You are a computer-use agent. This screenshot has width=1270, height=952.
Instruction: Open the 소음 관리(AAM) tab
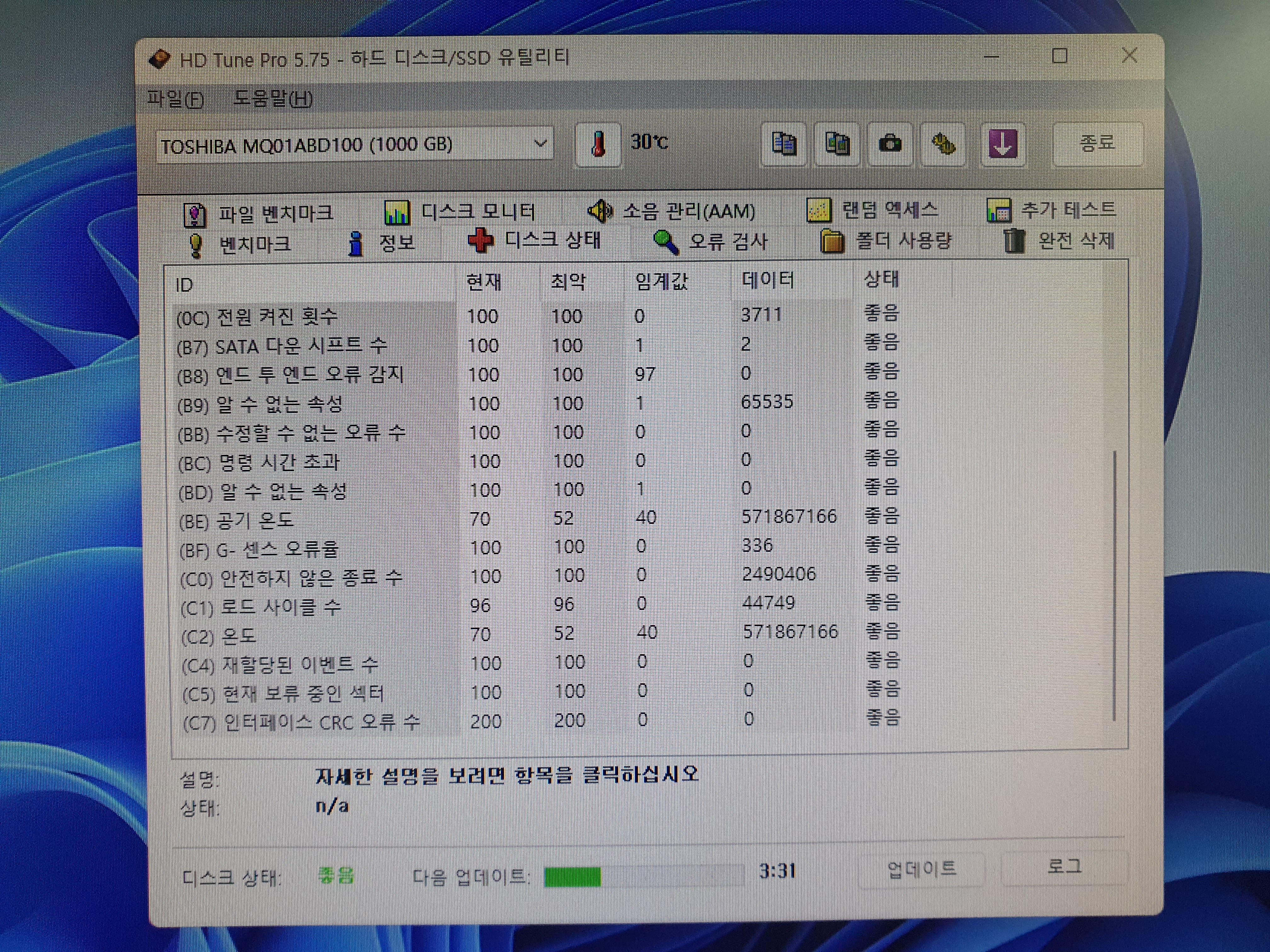click(671, 211)
